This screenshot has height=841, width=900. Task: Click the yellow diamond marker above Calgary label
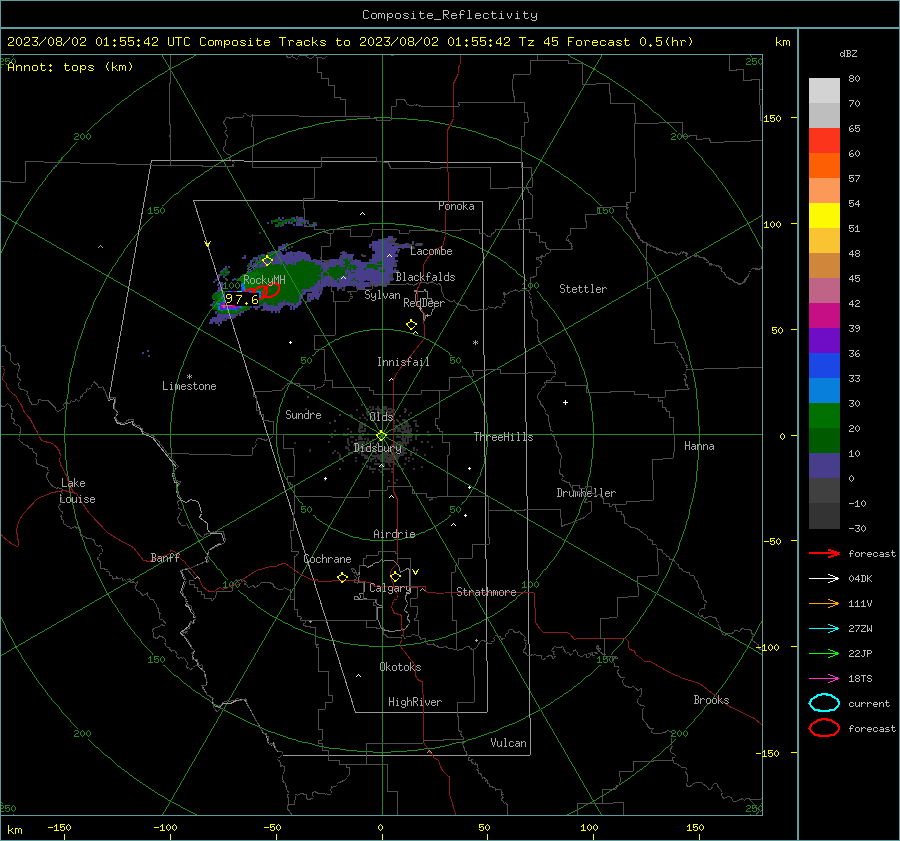395,576
